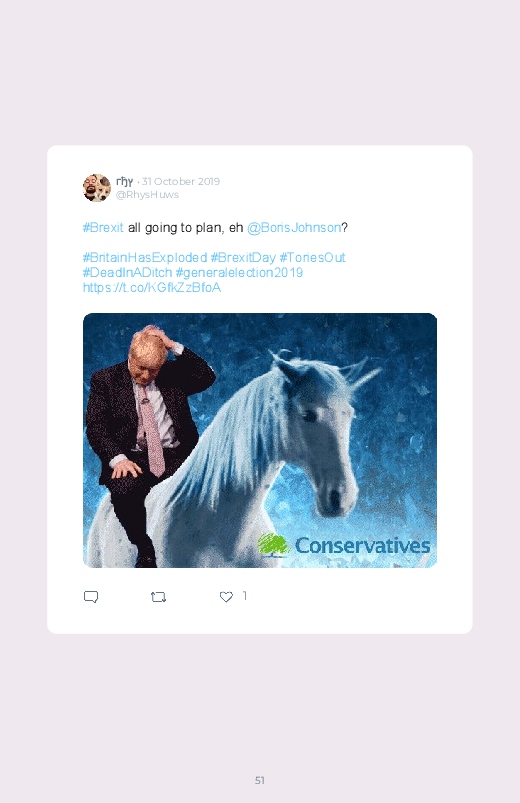
Task: Open the #ToriesOut hashtag
Action: click(x=313, y=257)
